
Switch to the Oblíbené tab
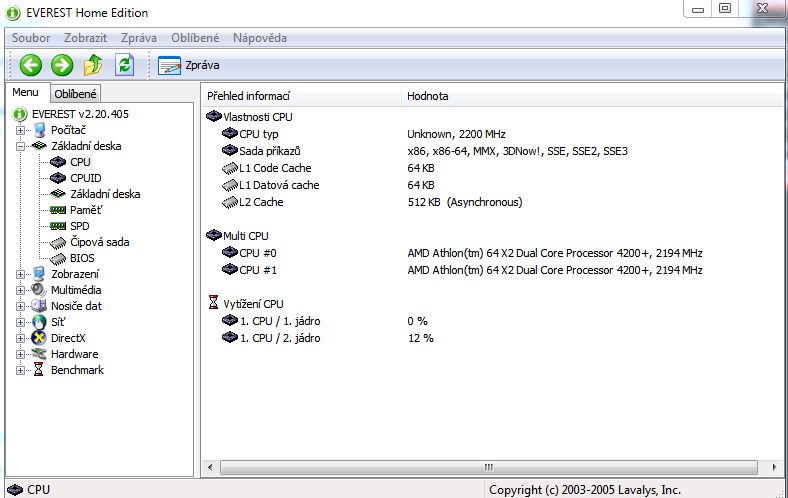[75, 94]
